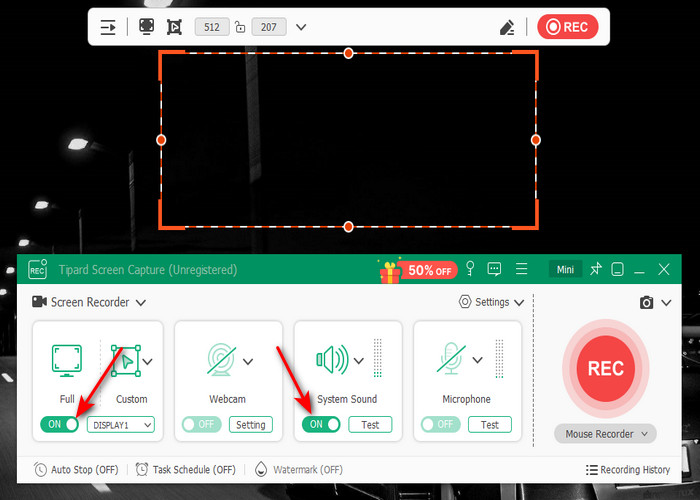Click the right middle resize handle

[536, 140]
